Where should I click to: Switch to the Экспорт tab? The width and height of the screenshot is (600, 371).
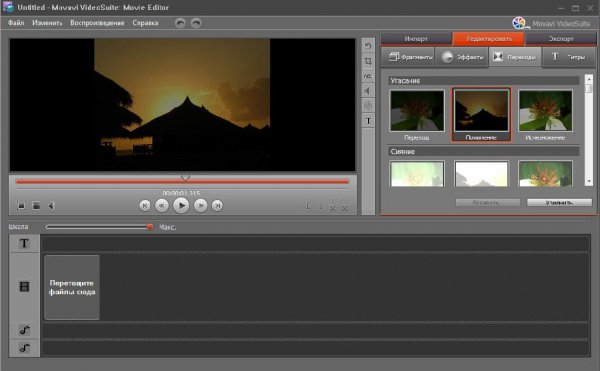561,39
